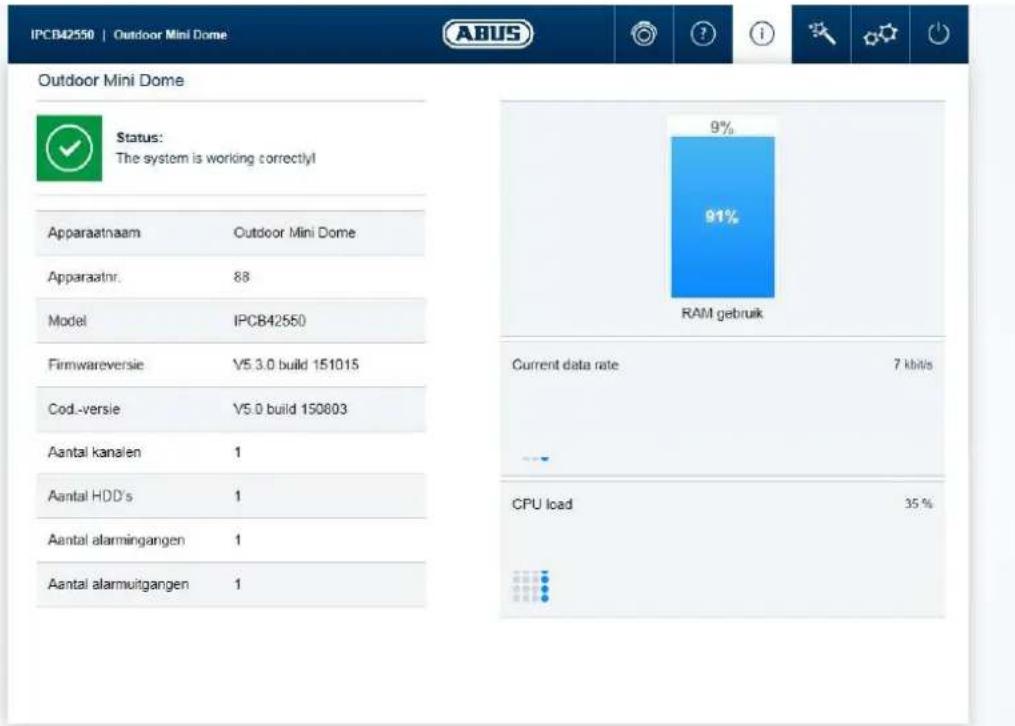Screen dimensions: 1015x726
Task: Click the Model value IPCB42550
Action: tap(269, 321)
